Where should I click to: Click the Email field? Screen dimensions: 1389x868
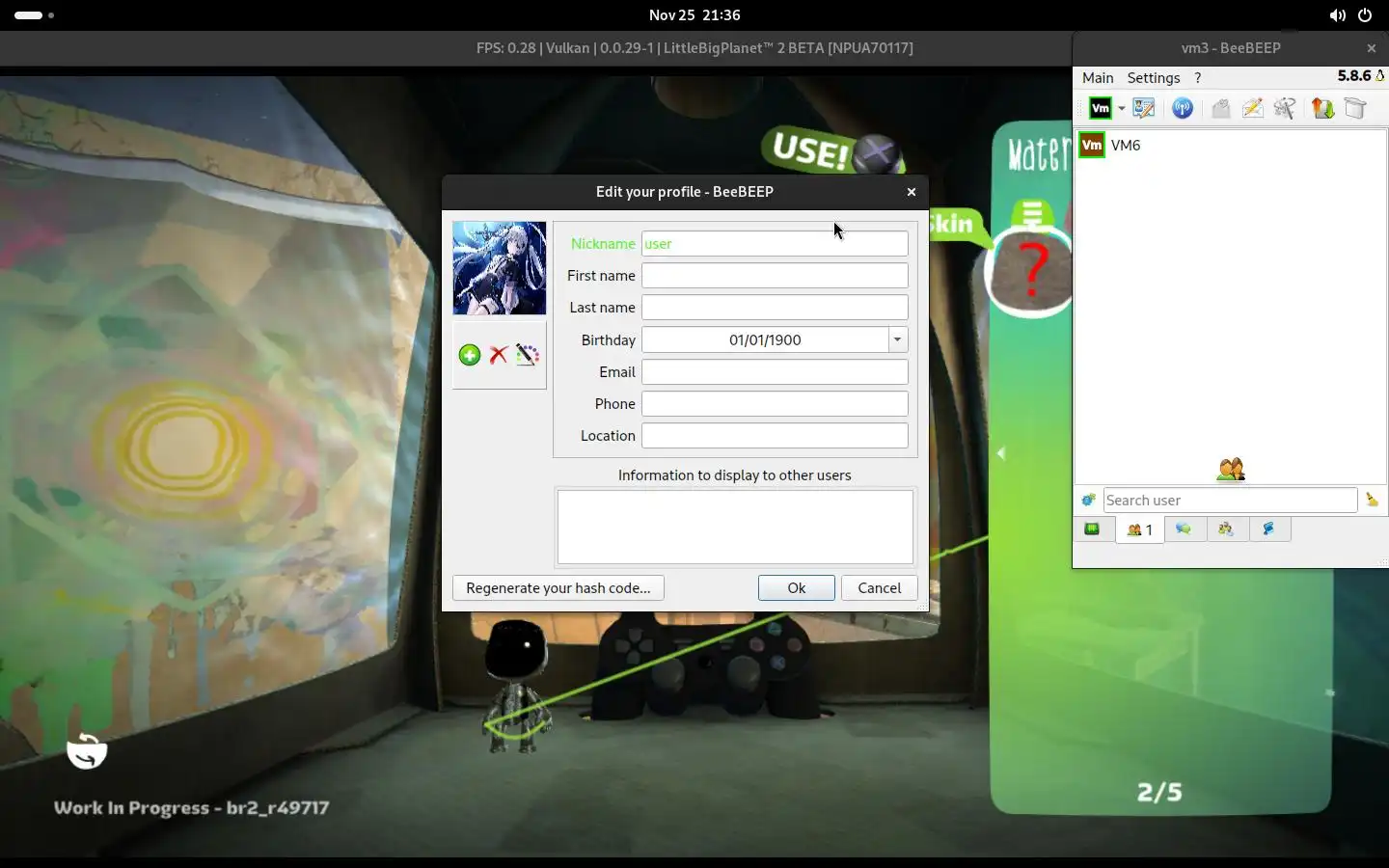(775, 372)
